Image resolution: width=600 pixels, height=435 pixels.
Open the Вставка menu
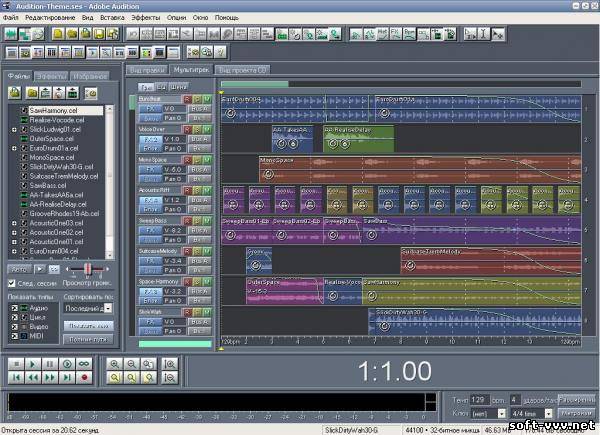tap(112, 18)
